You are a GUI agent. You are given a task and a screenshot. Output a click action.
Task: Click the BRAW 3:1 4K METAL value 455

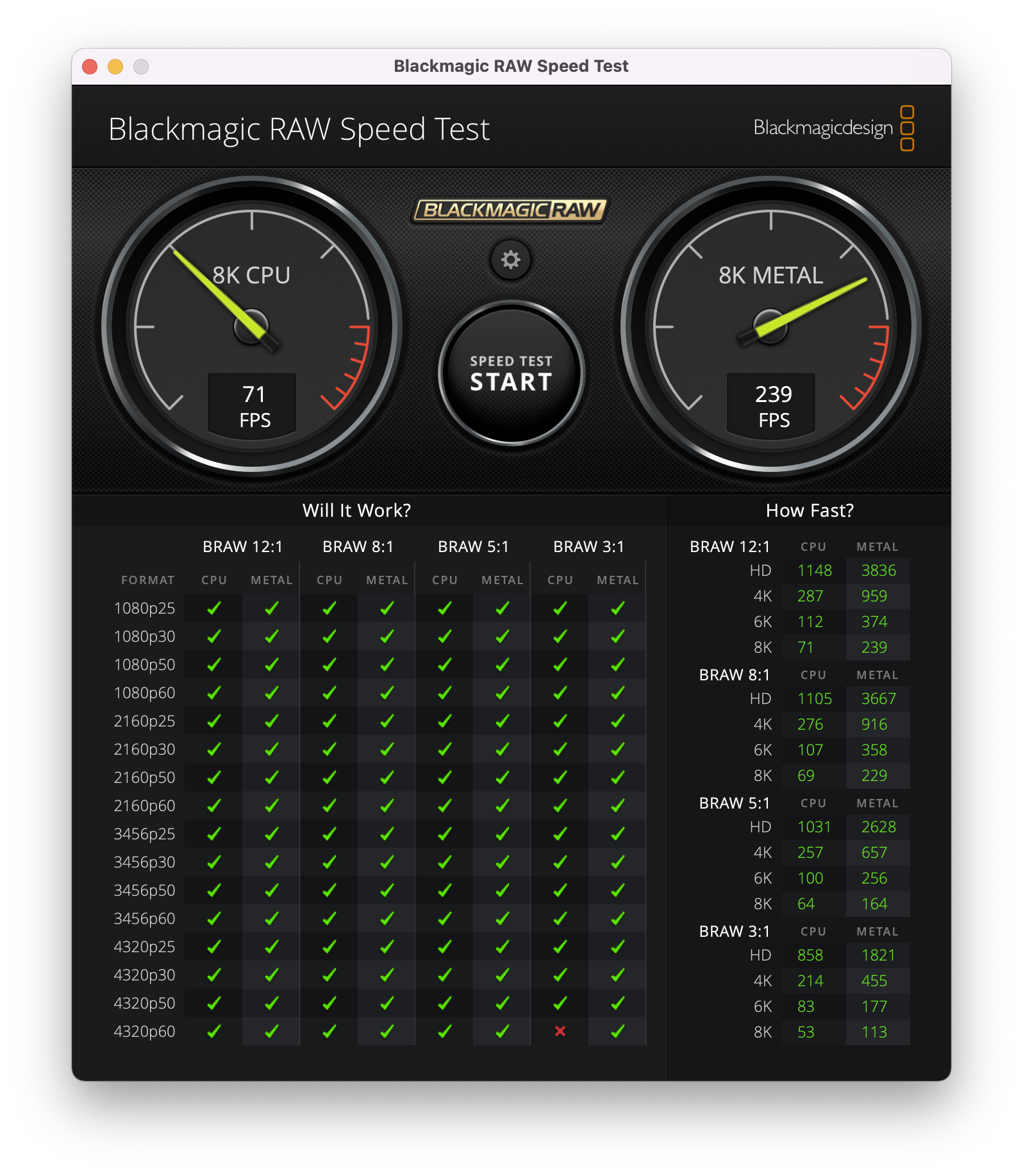[874, 981]
